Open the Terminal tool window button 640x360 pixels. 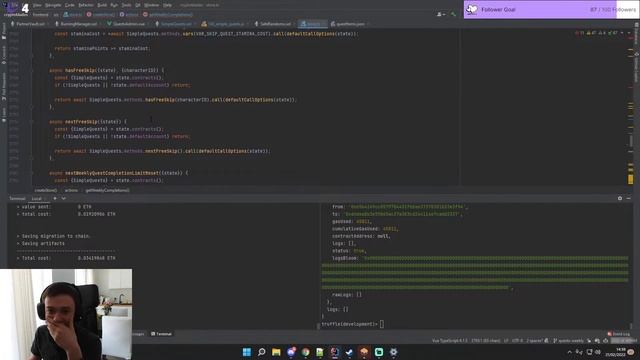pos(161,334)
